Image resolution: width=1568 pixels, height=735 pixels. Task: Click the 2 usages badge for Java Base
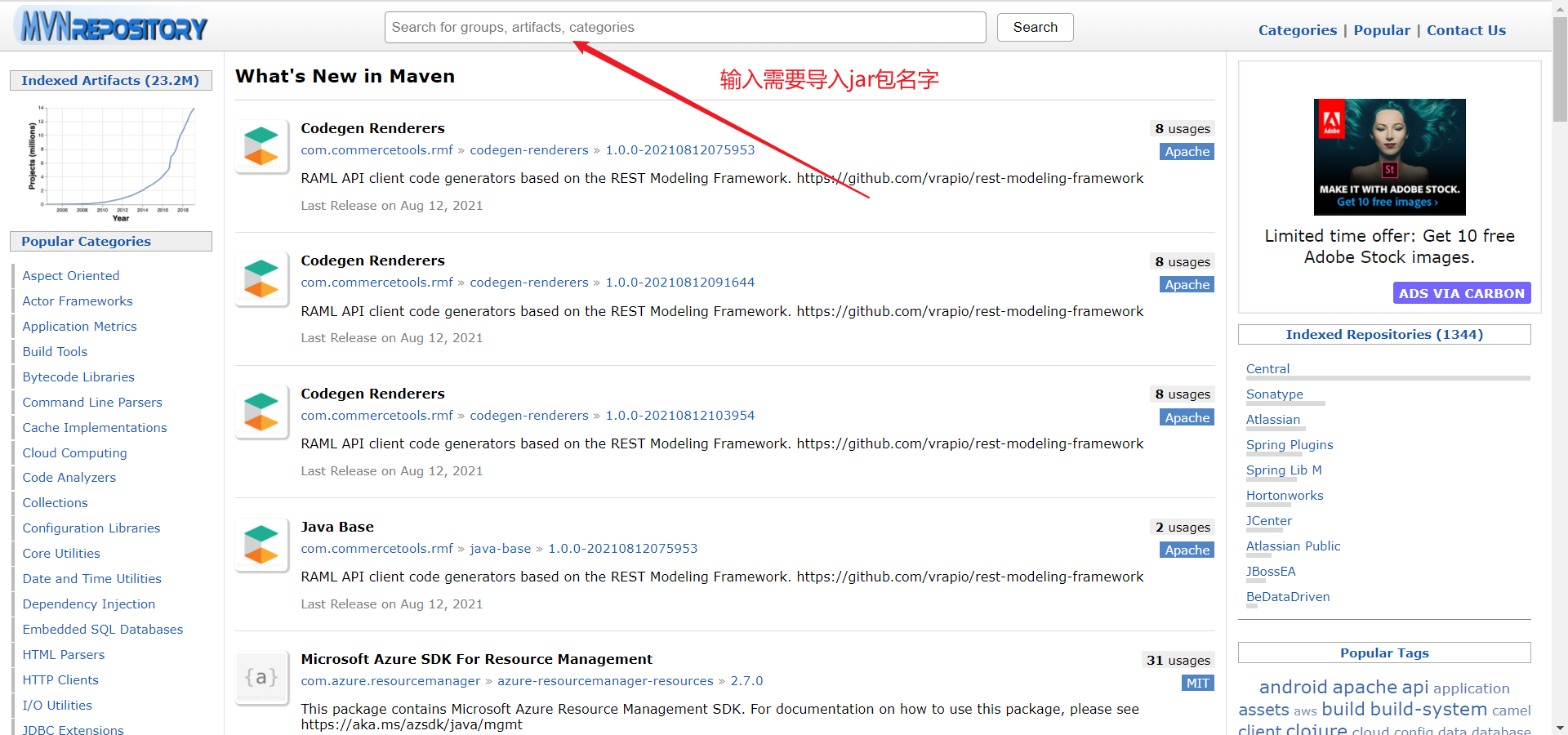tap(1183, 527)
